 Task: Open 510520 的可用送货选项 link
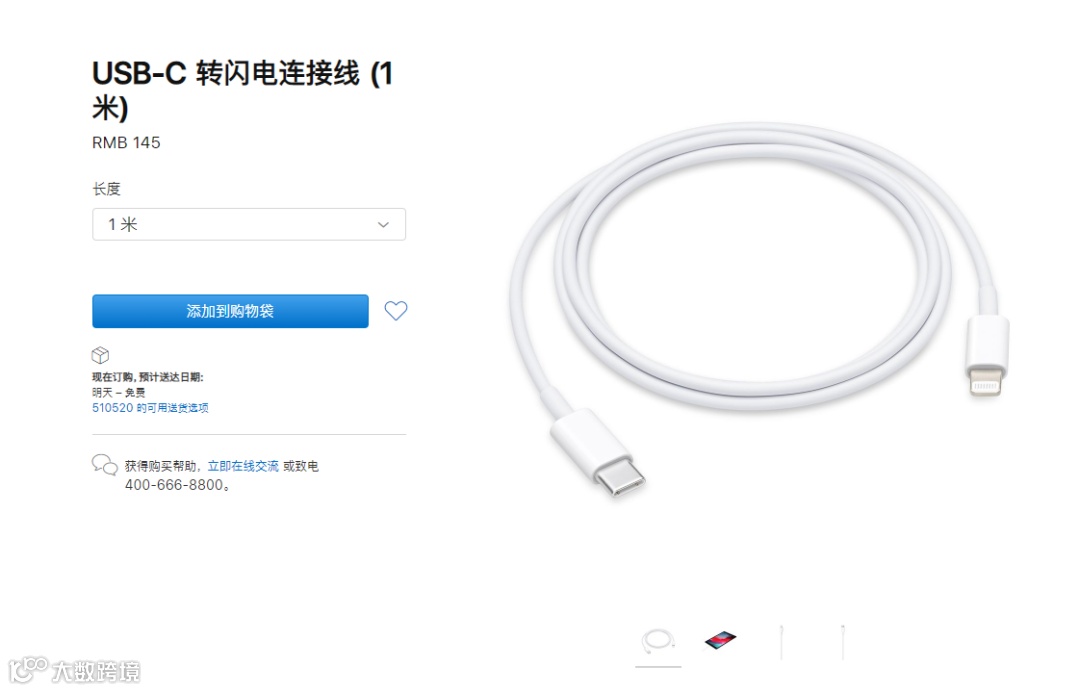pos(150,408)
